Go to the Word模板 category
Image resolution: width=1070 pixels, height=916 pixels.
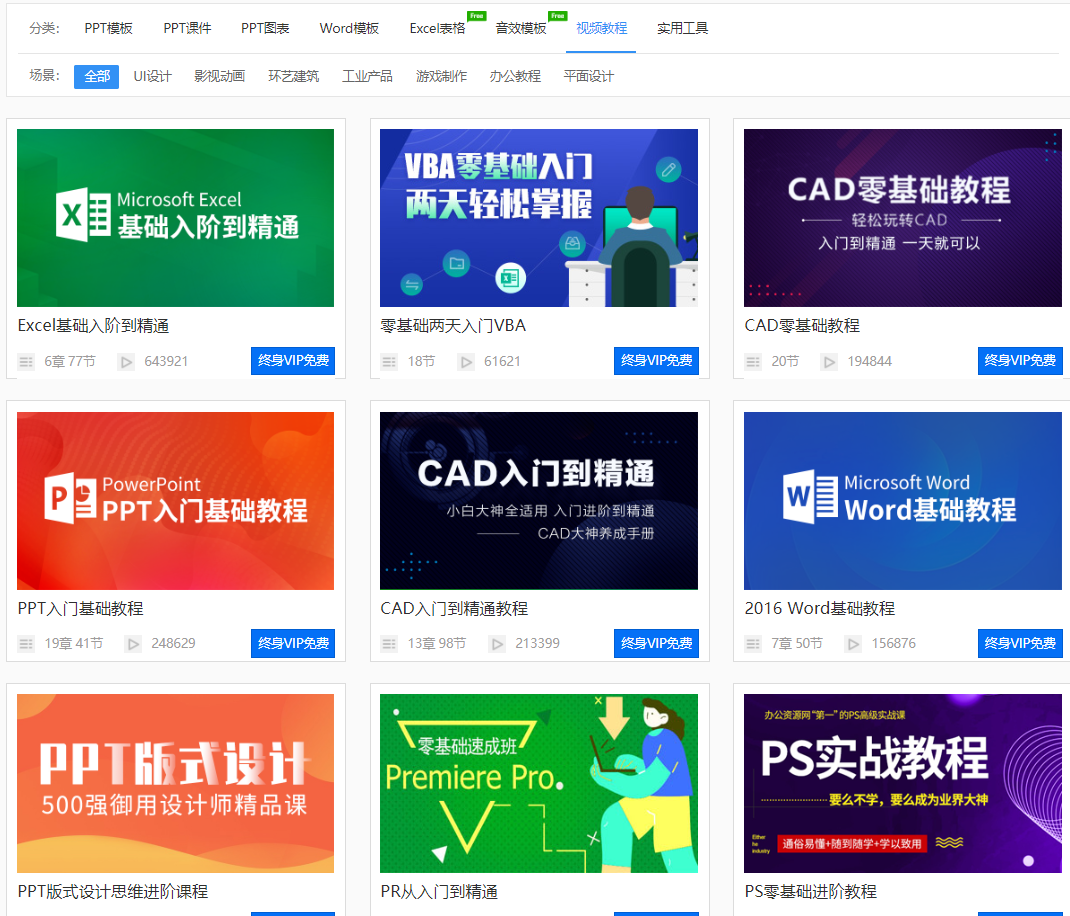point(349,28)
